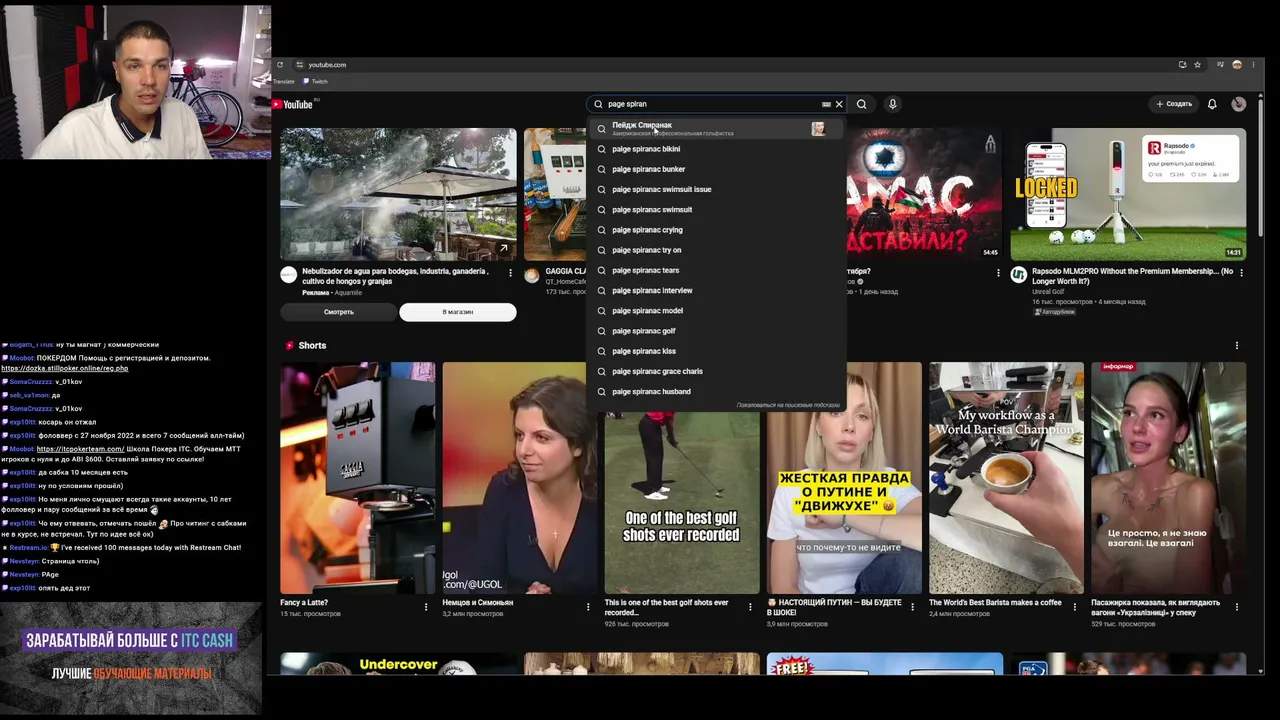1280x720 pixels.
Task: Choose suggestion 'paige spiranac try on'
Action: [x=715, y=250]
